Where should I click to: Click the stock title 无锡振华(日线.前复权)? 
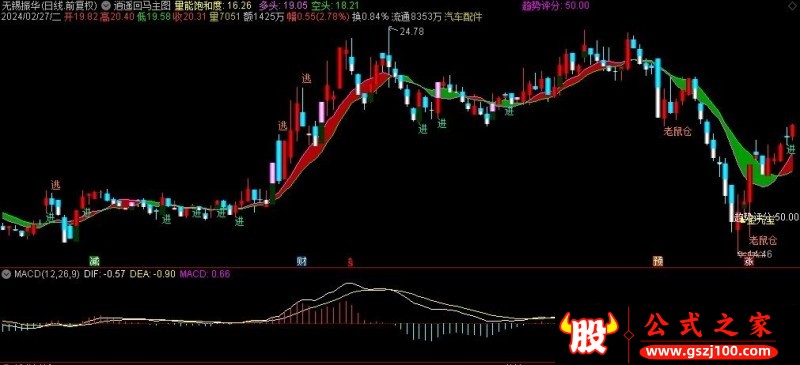coord(50,6)
